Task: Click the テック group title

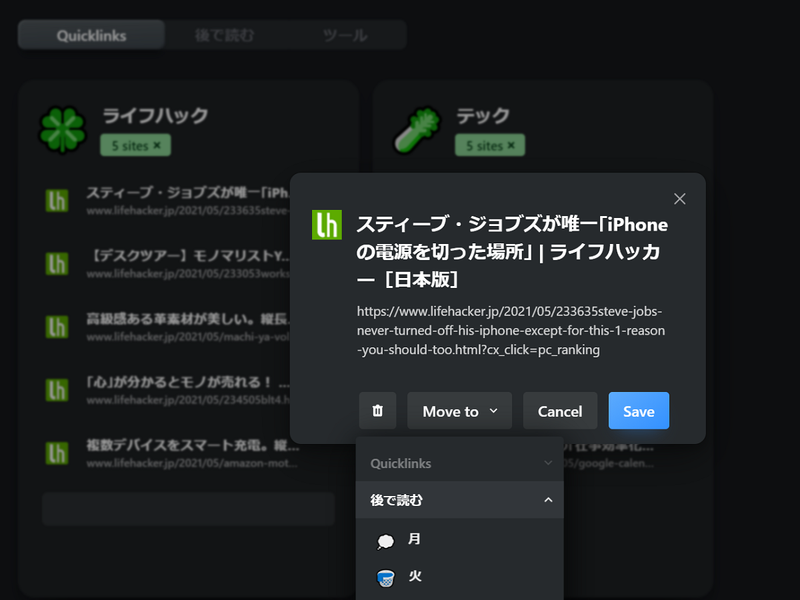Action: (x=483, y=116)
